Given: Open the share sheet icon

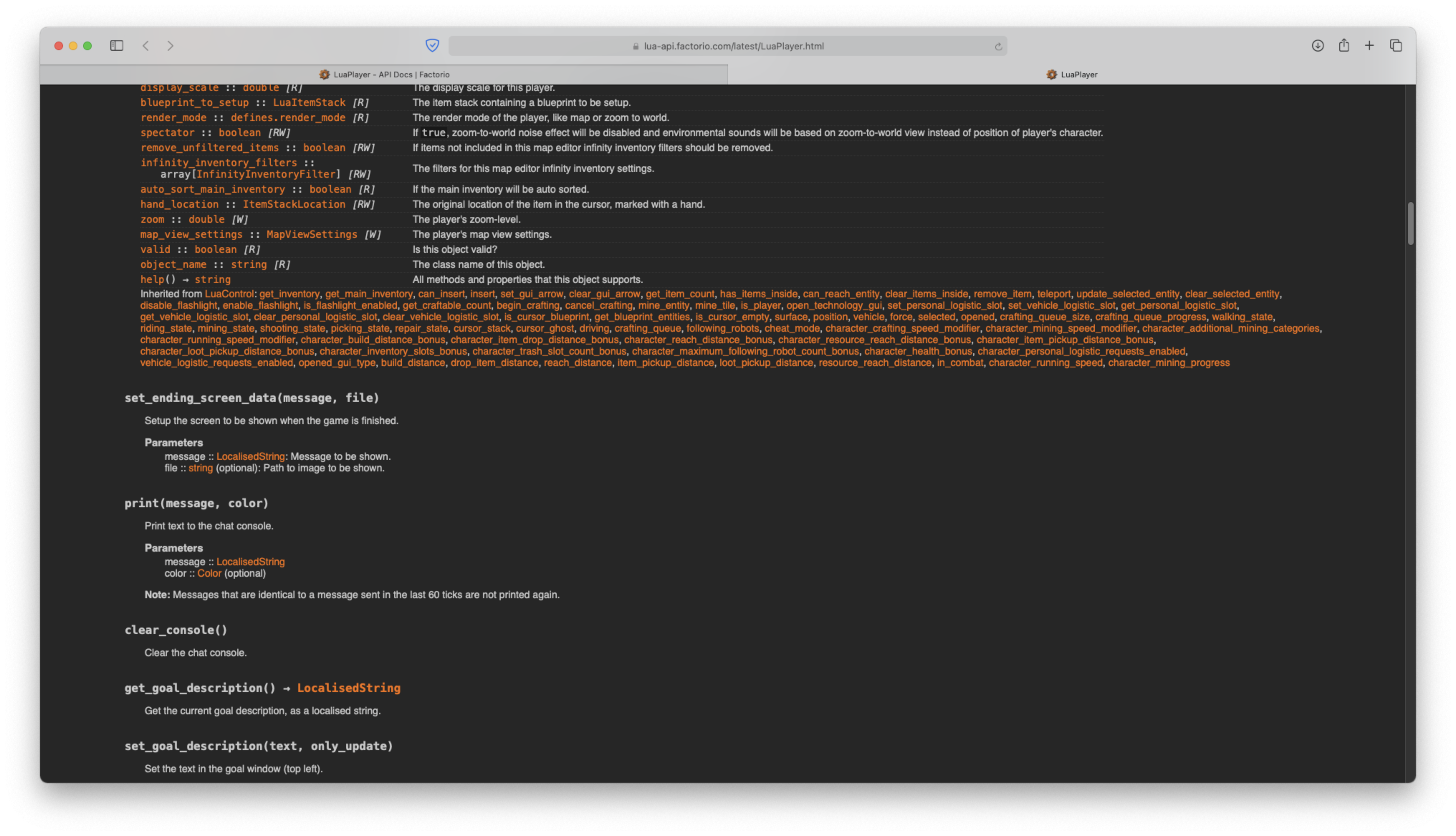Looking at the screenshot, I should click(1344, 45).
